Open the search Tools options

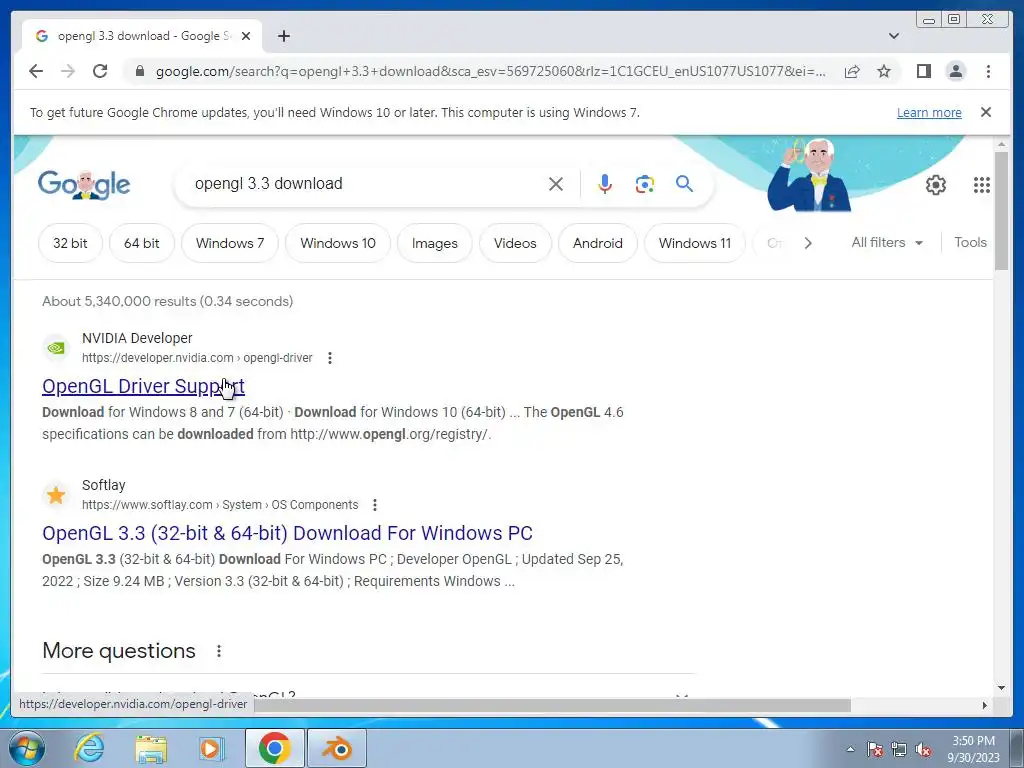click(970, 242)
